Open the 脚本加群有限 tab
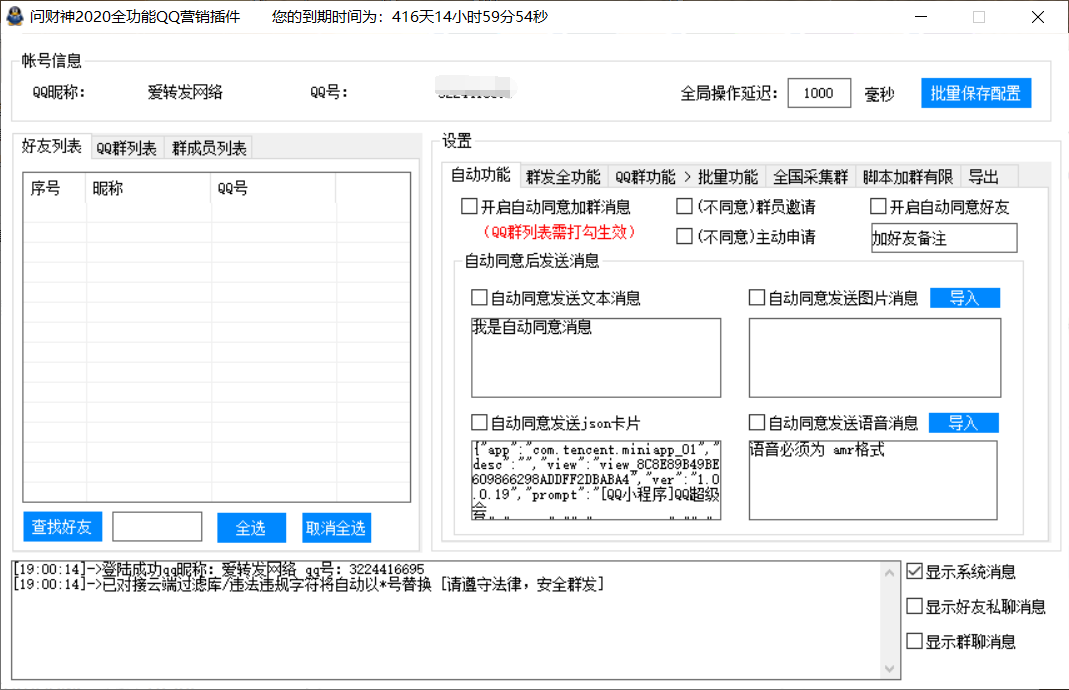 [x=907, y=177]
